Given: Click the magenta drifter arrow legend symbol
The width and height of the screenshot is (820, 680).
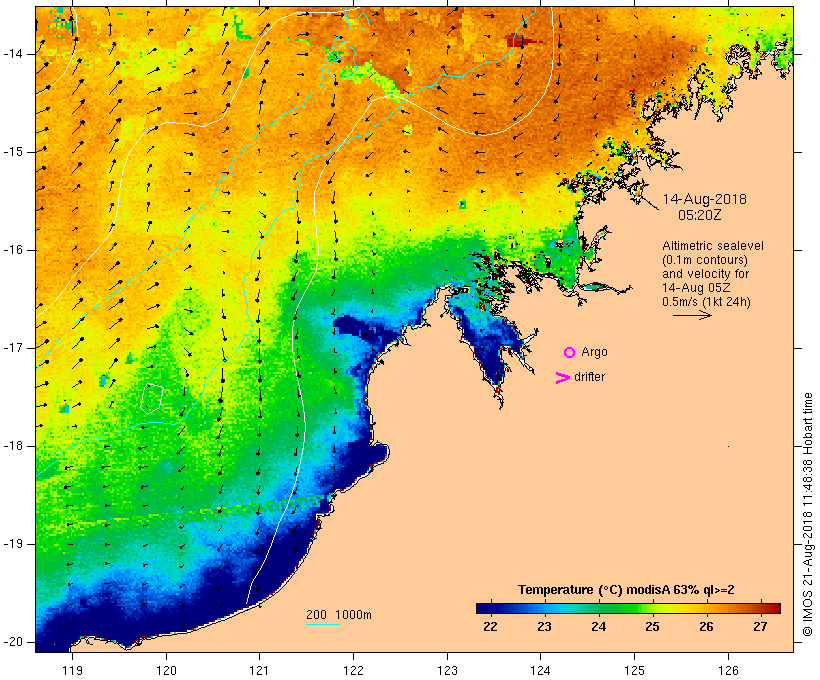Looking at the screenshot, I should point(563,378).
